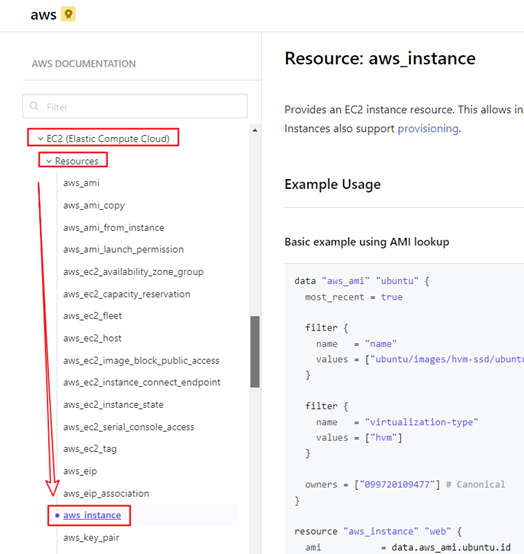Open the aws_ami resource page
This screenshot has width=524, height=554.
[x=81, y=183]
